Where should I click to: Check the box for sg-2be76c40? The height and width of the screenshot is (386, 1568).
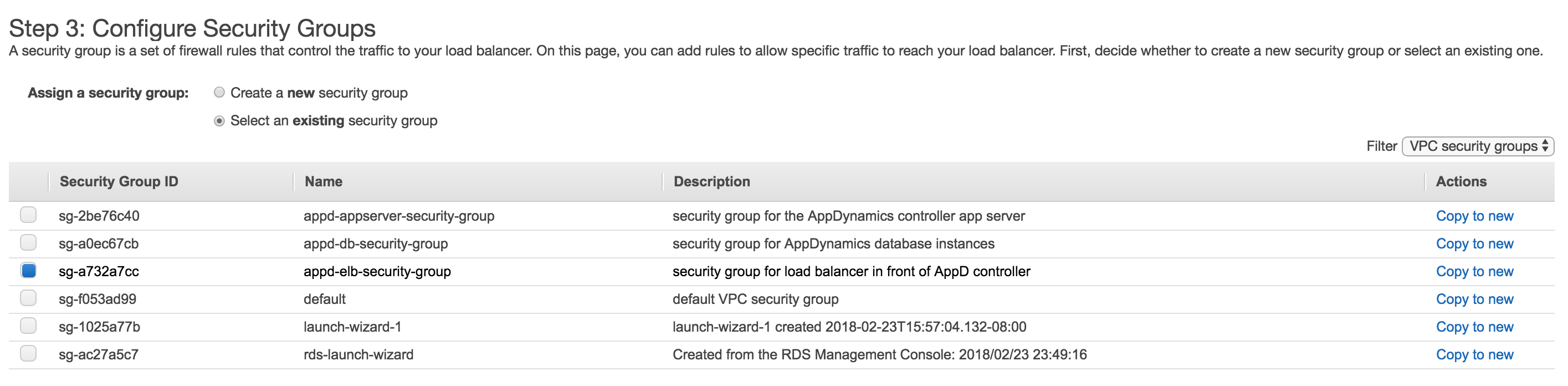pos(28,215)
